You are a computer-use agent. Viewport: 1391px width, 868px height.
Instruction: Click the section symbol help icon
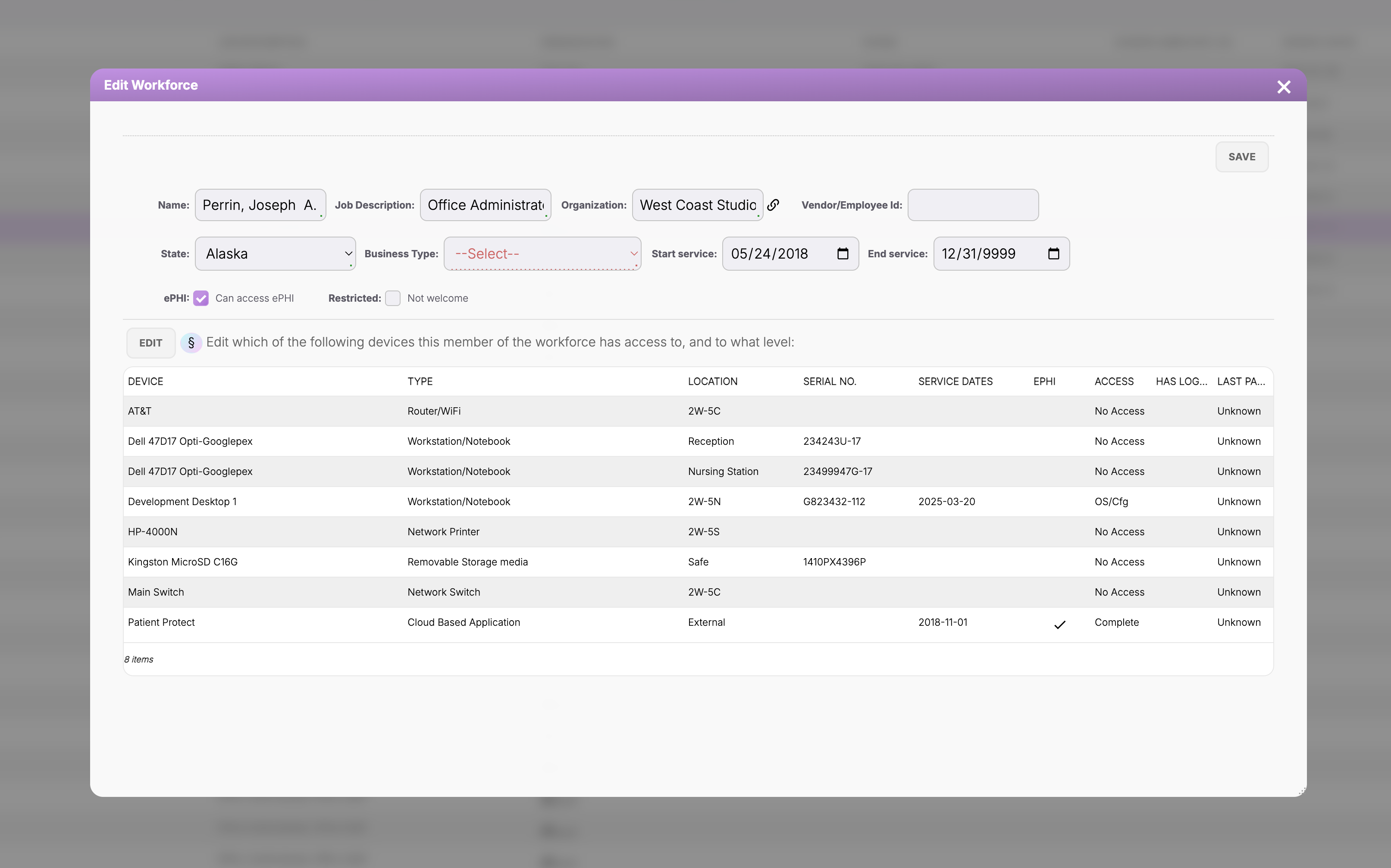(x=191, y=343)
